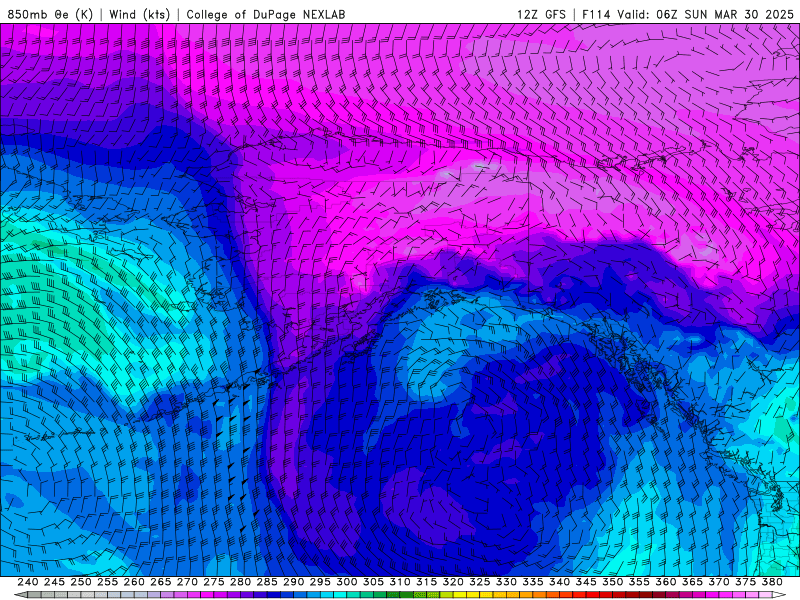Click the 280 color scale label
800x600 pixels.
click(240, 582)
